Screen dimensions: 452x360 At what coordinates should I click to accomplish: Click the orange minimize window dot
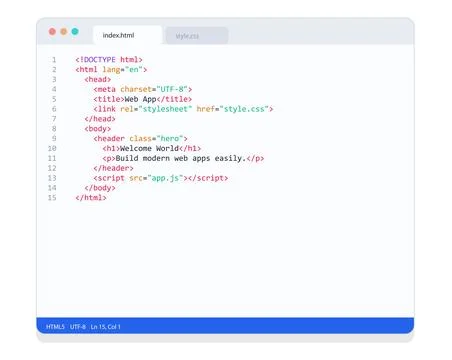[64, 31]
